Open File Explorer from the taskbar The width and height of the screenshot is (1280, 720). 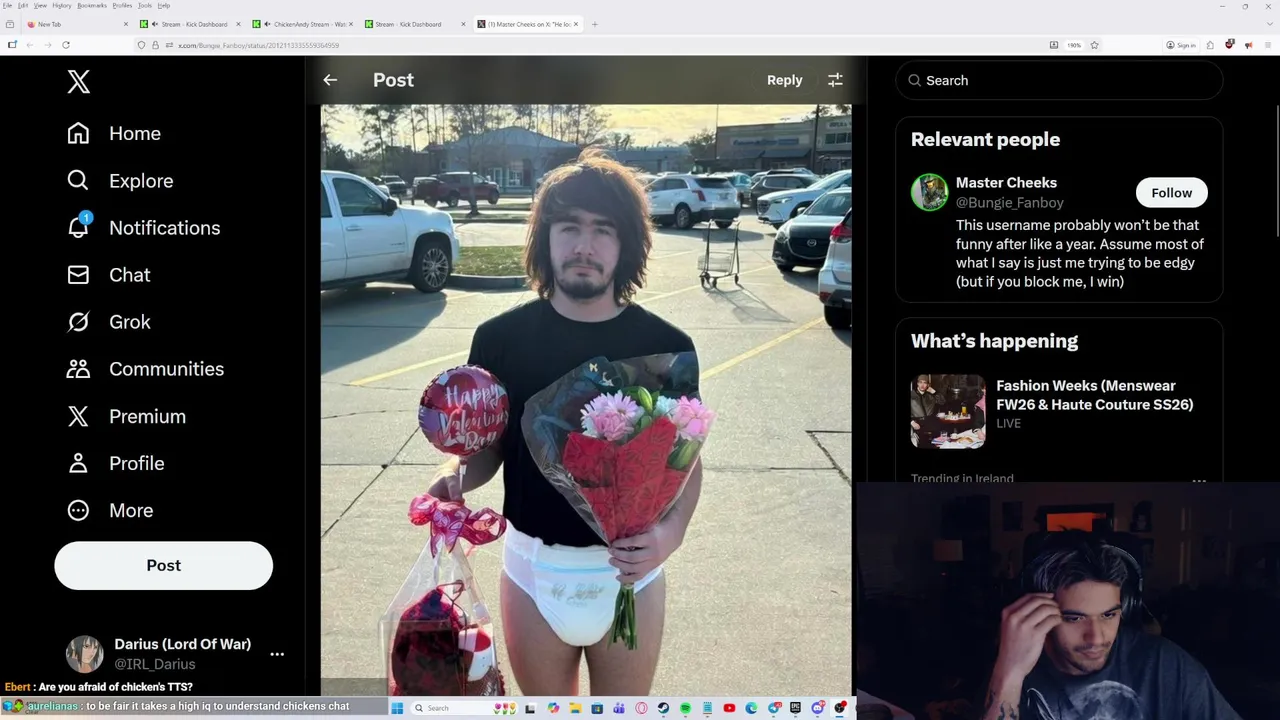(x=575, y=708)
